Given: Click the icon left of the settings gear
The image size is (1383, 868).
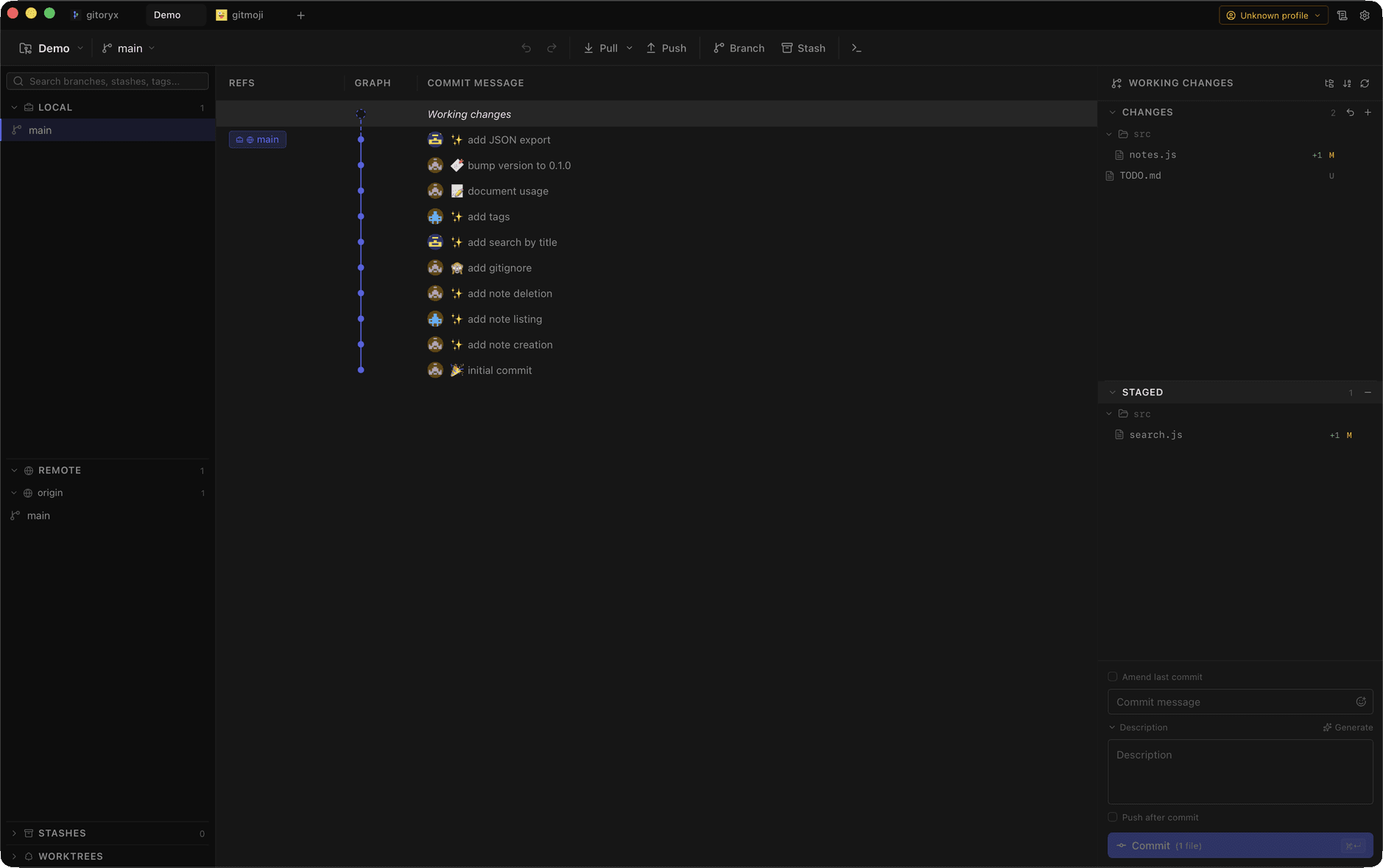Looking at the screenshot, I should 1342,15.
